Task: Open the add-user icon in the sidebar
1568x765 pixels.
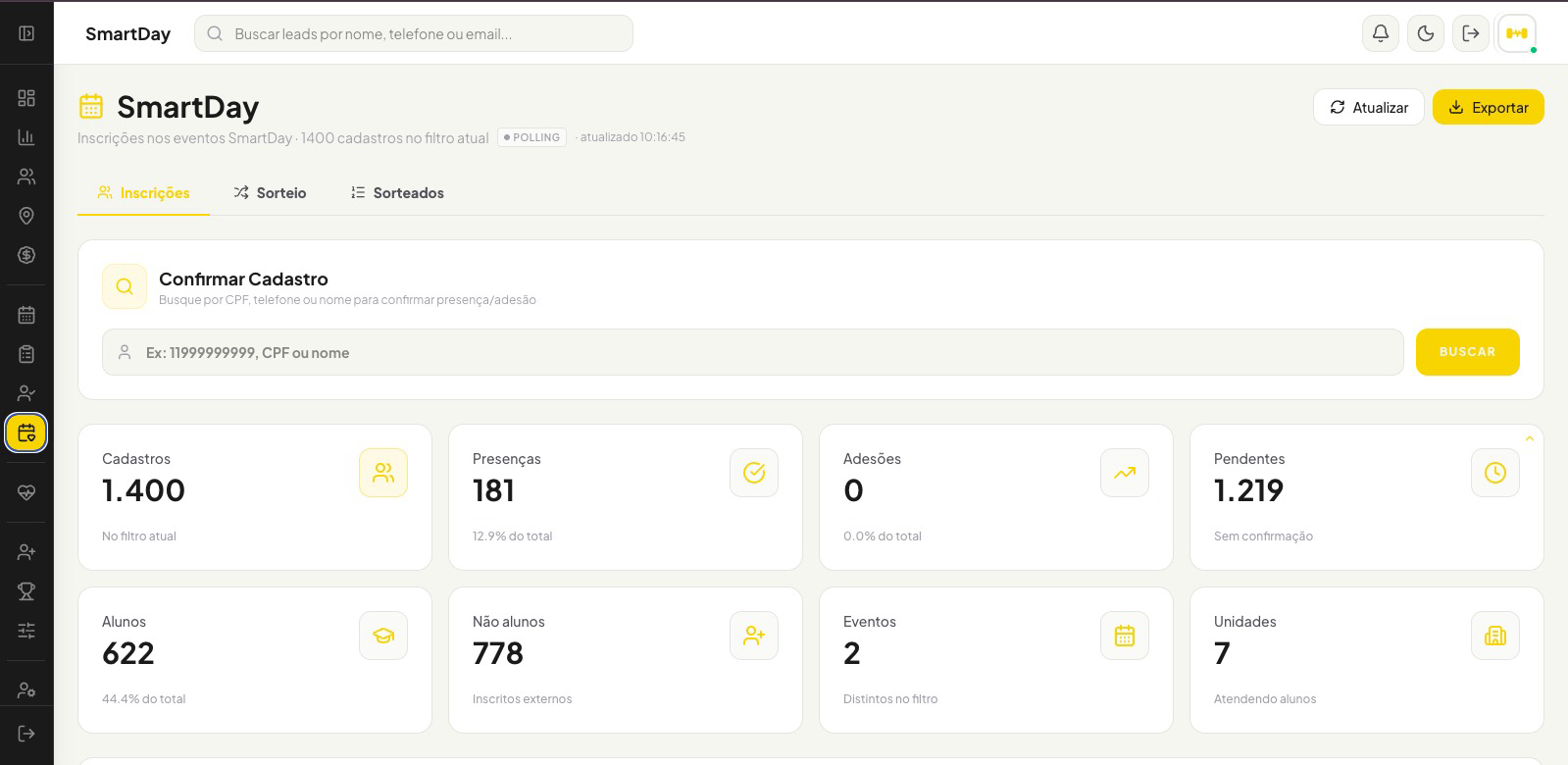Action: 26,552
